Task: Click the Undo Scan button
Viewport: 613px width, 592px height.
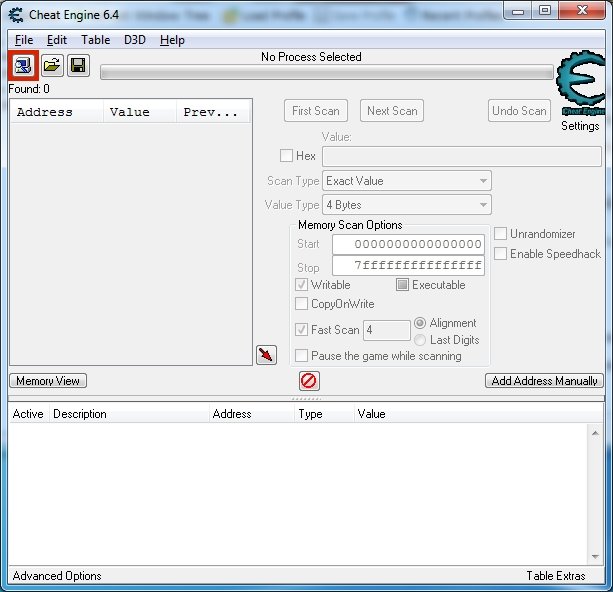Action: coord(519,111)
